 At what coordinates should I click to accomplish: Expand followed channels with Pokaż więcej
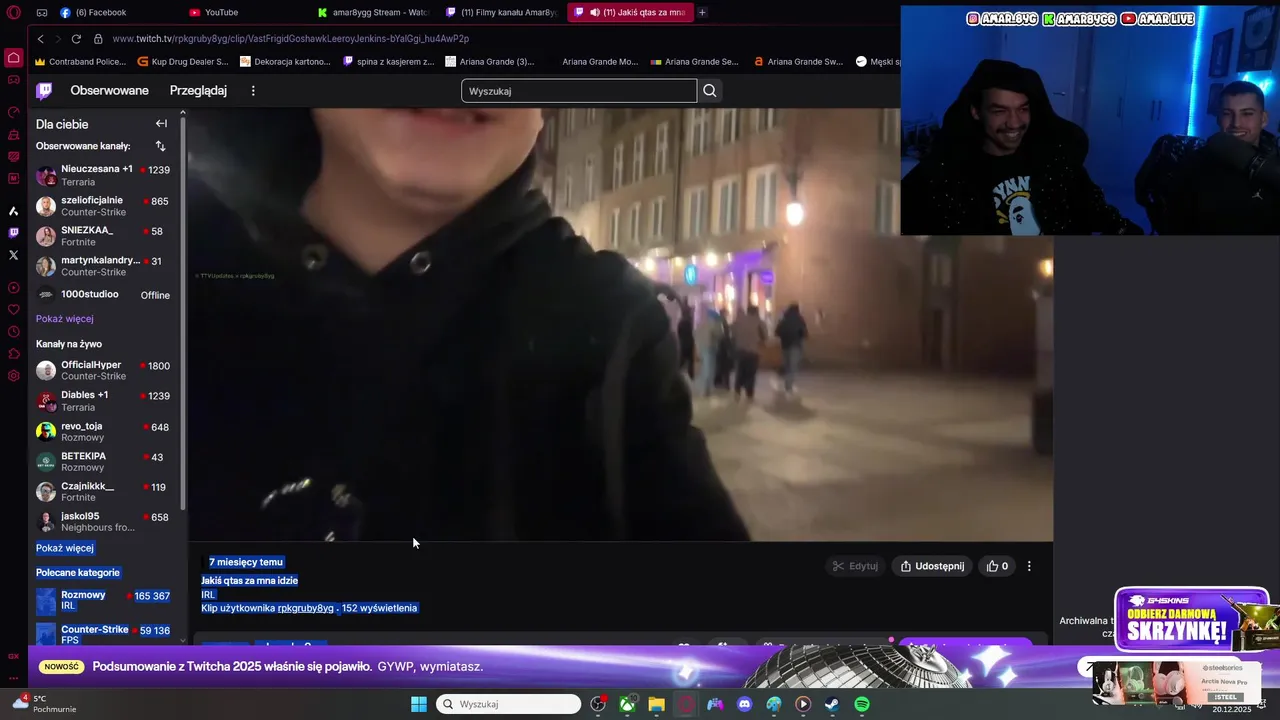click(65, 319)
